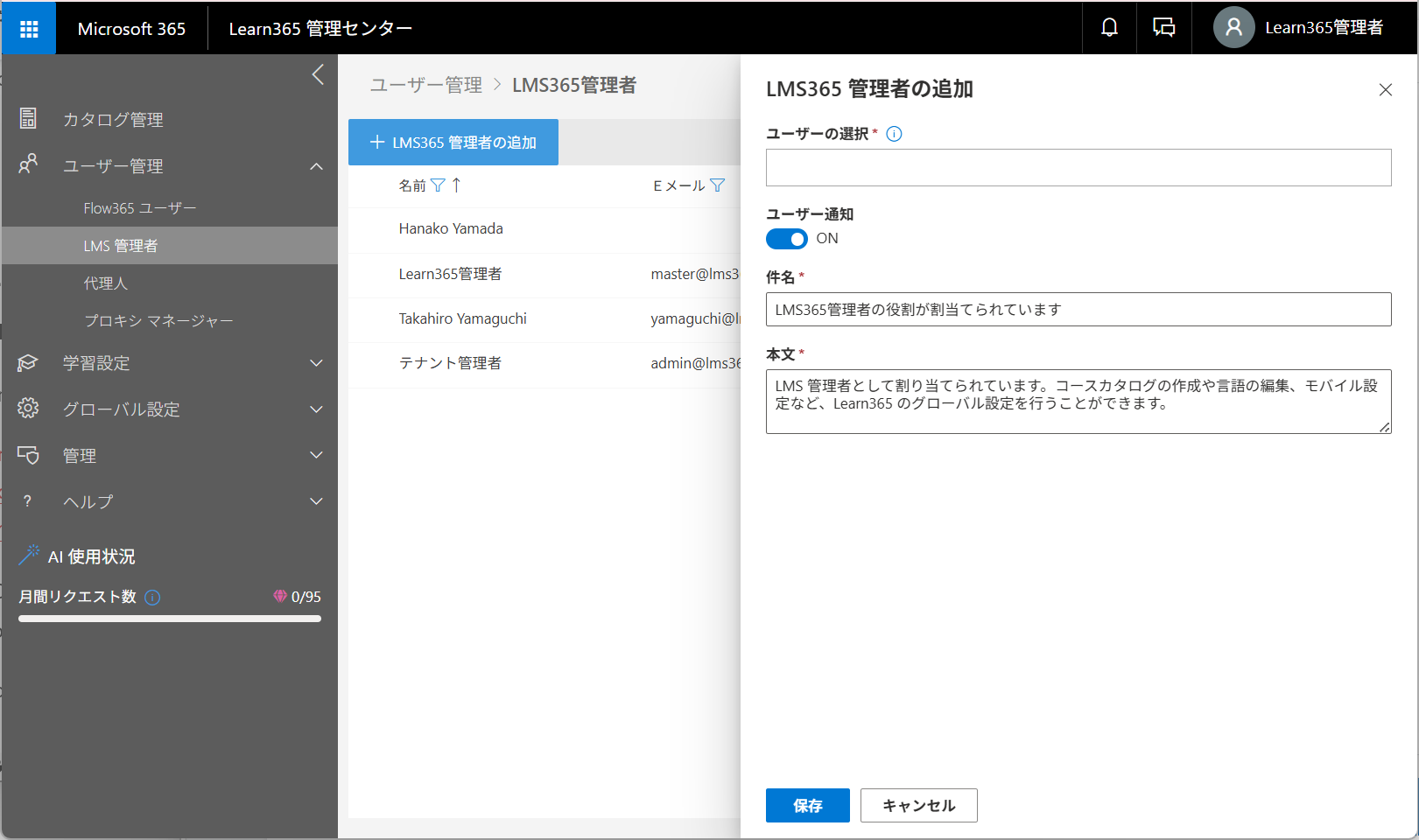Viewport: 1419px width, 840px height.
Task: Click the diamond icon beside 0/95
Action: (x=280, y=596)
